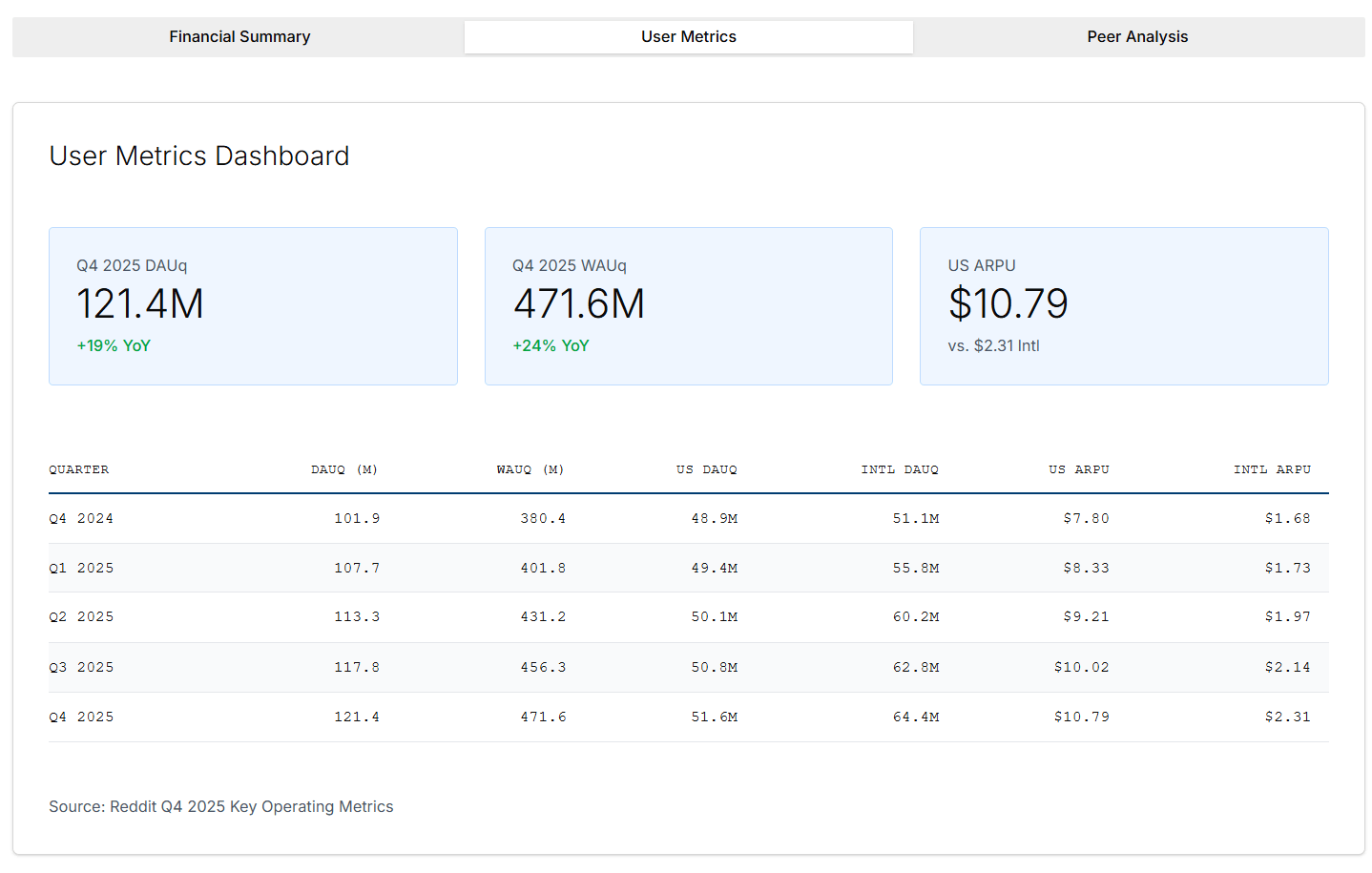Viewport: 1372px width, 873px height.
Task: Select the "49.4M" US DAUq cell
Action: 715,569
